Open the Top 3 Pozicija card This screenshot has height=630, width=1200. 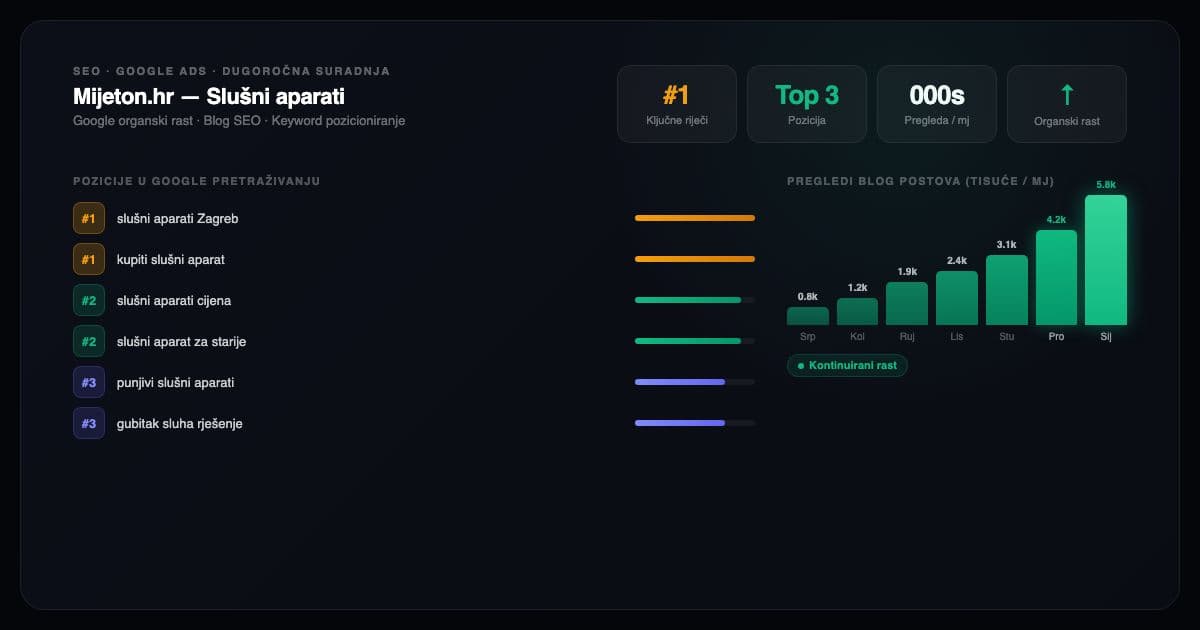click(x=807, y=104)
